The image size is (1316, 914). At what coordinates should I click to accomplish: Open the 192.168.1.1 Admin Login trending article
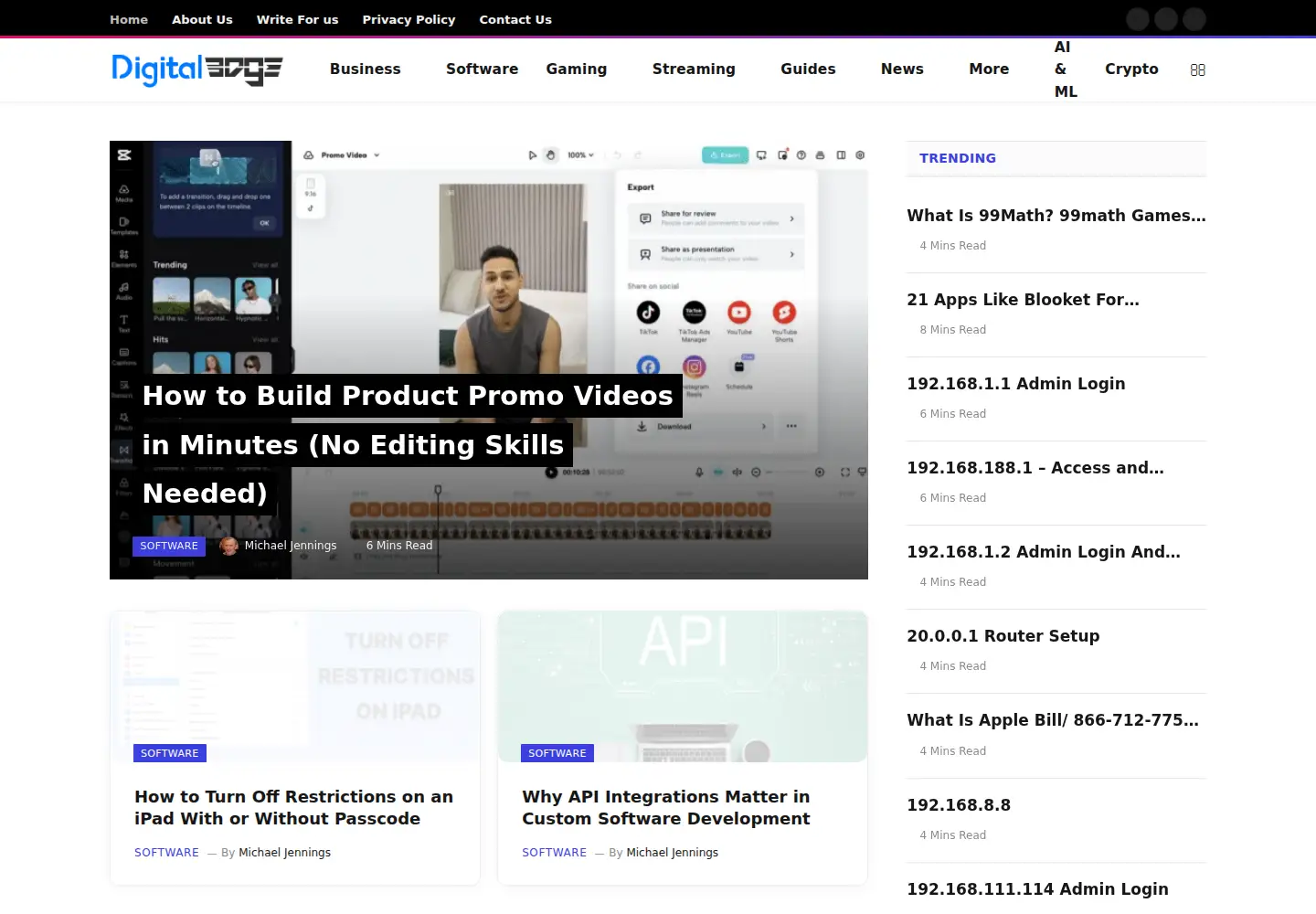tap(1016, 384)
